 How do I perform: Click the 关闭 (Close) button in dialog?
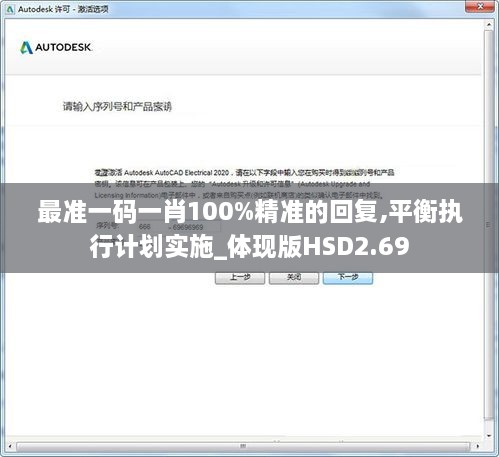coord(294,278)
